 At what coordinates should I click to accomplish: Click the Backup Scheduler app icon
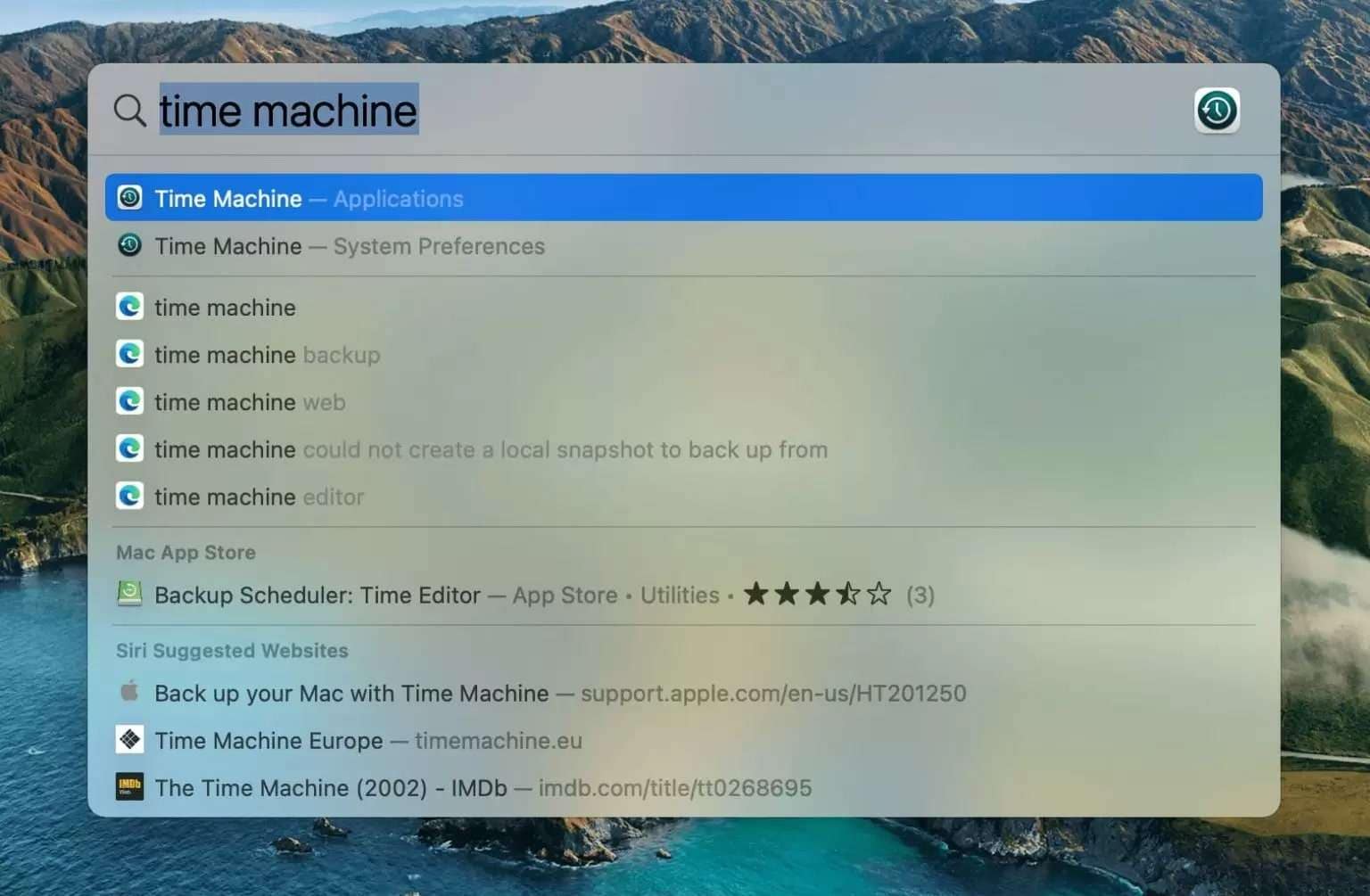[129, 594]
